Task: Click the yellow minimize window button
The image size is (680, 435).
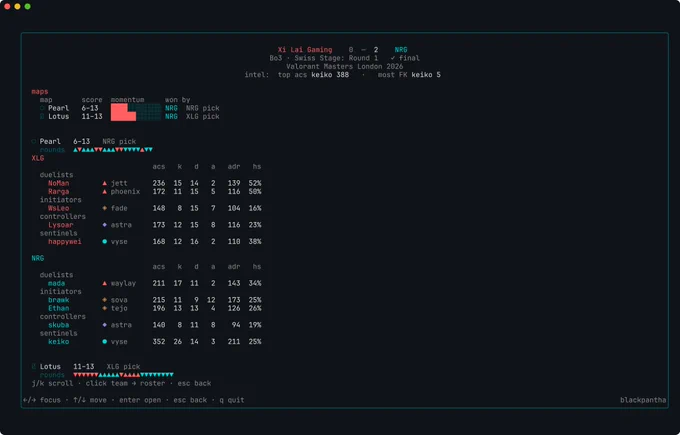Action: coord(17,7)
